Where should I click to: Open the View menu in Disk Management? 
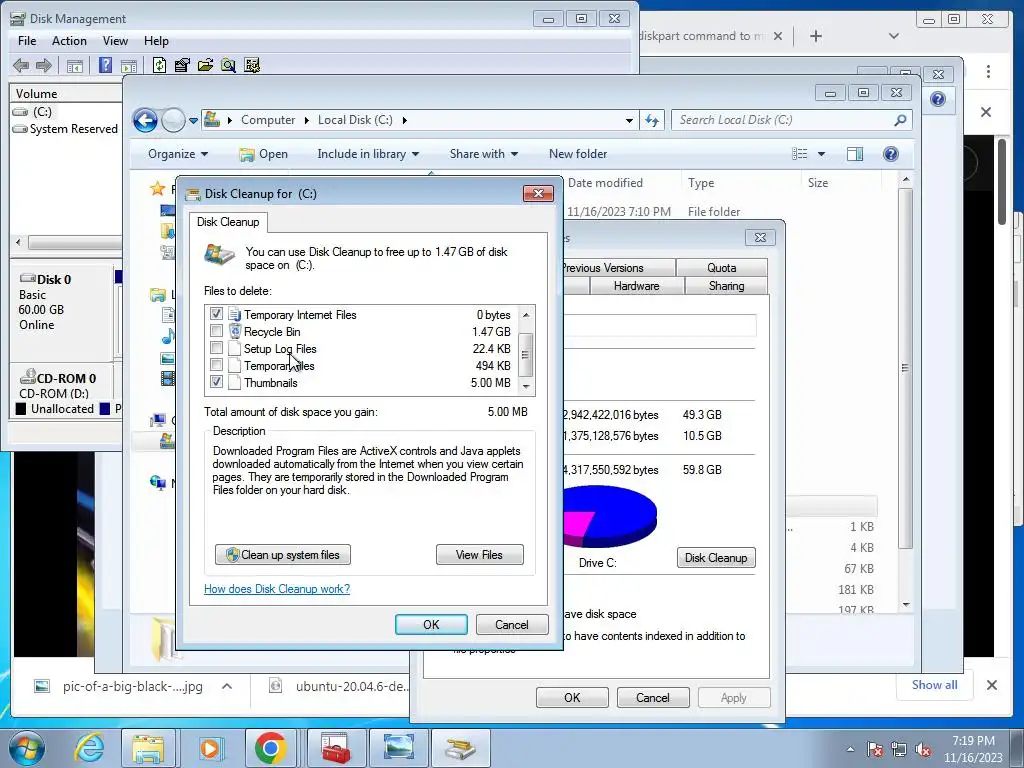tap(115, 40)
